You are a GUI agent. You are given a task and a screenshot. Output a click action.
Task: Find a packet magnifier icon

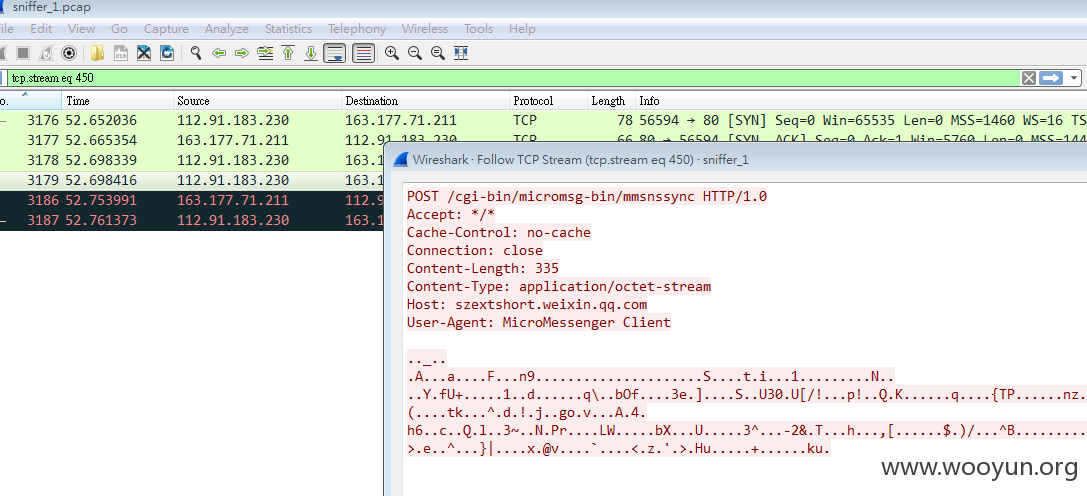click(196, 53)
